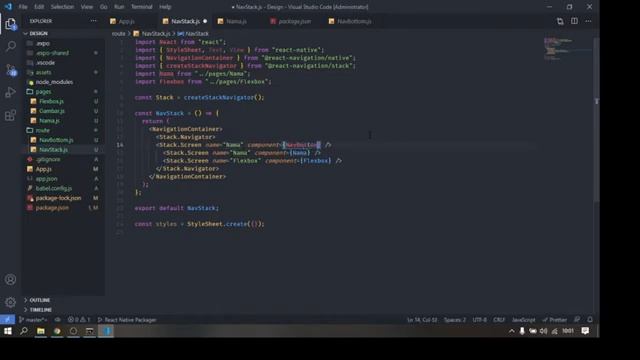Expand the node_modules folder
The height and width of the screenshot is (360, 640).
click(54, 82)
